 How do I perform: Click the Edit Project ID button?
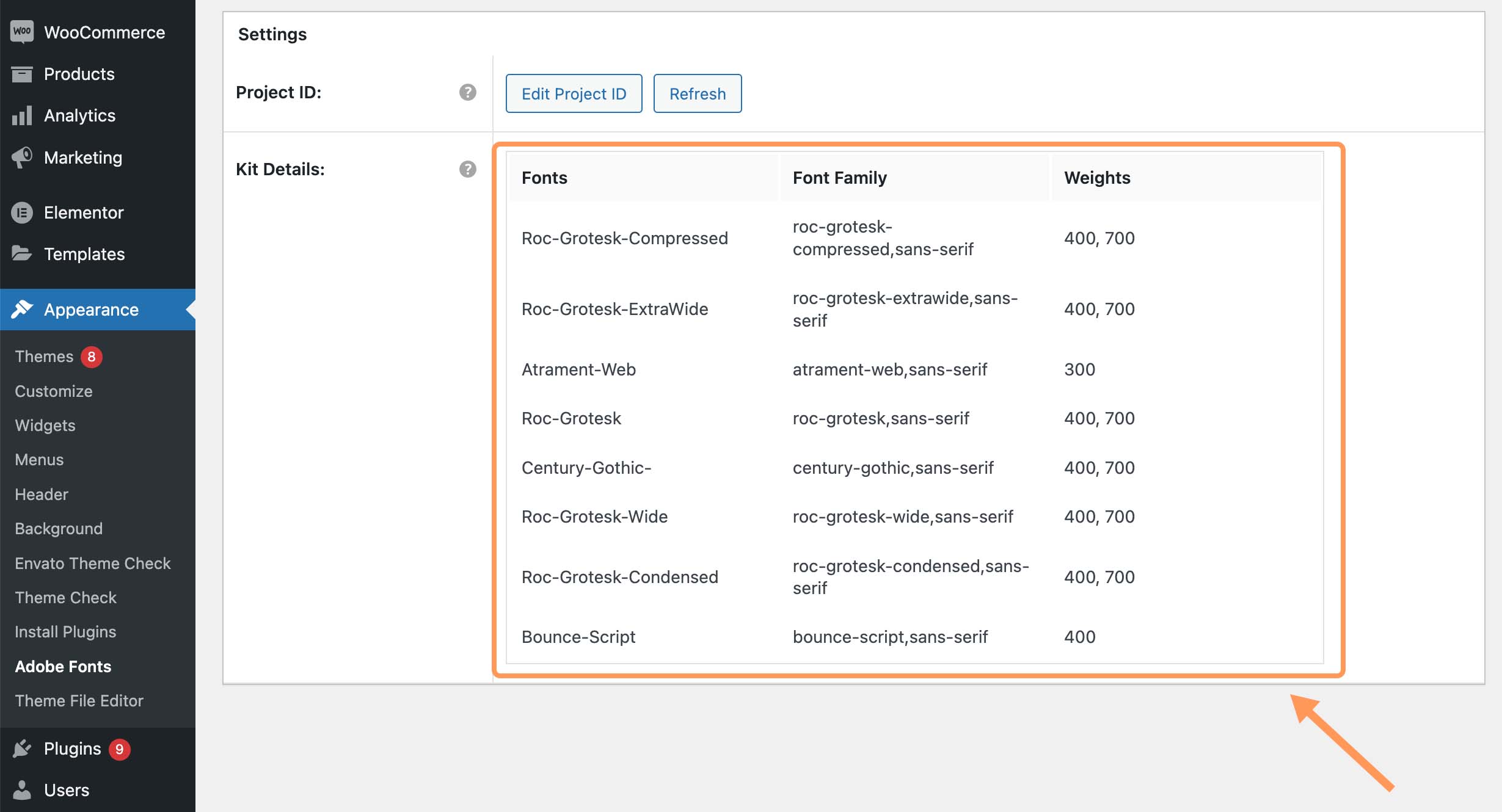(574, 93)
